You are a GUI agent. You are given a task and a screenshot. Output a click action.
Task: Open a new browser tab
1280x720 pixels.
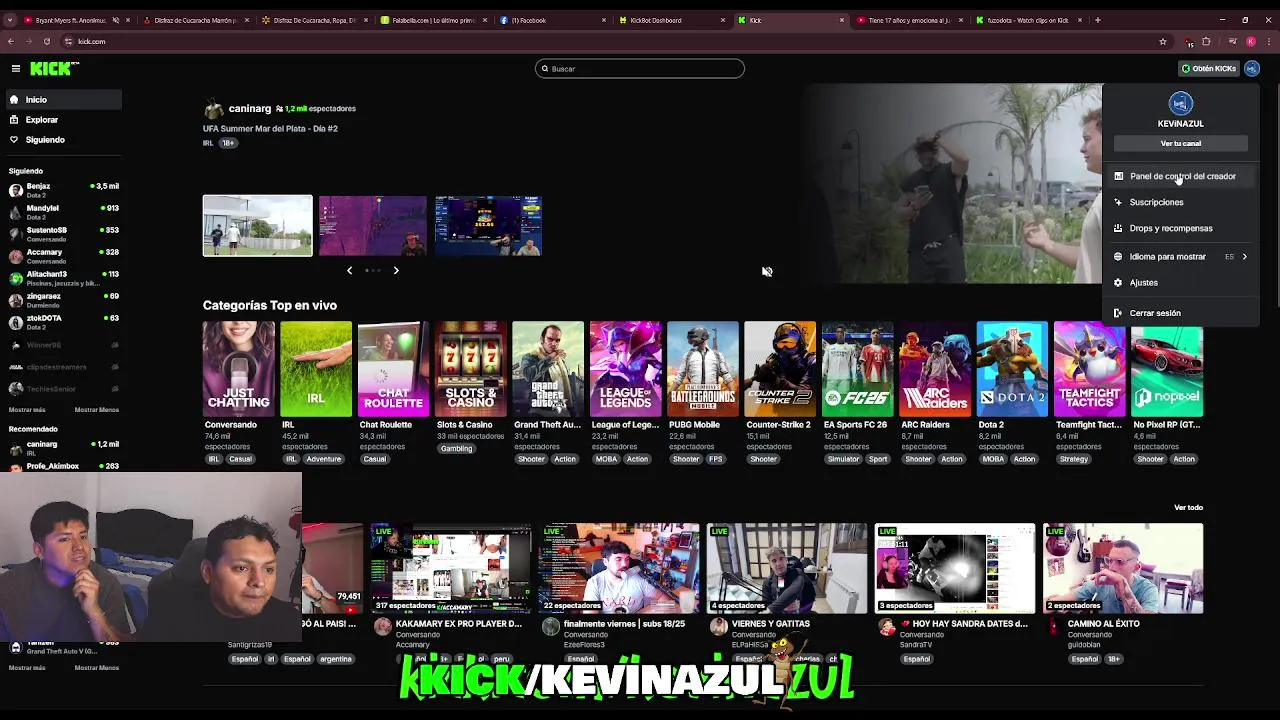[x=1097, y=20]
